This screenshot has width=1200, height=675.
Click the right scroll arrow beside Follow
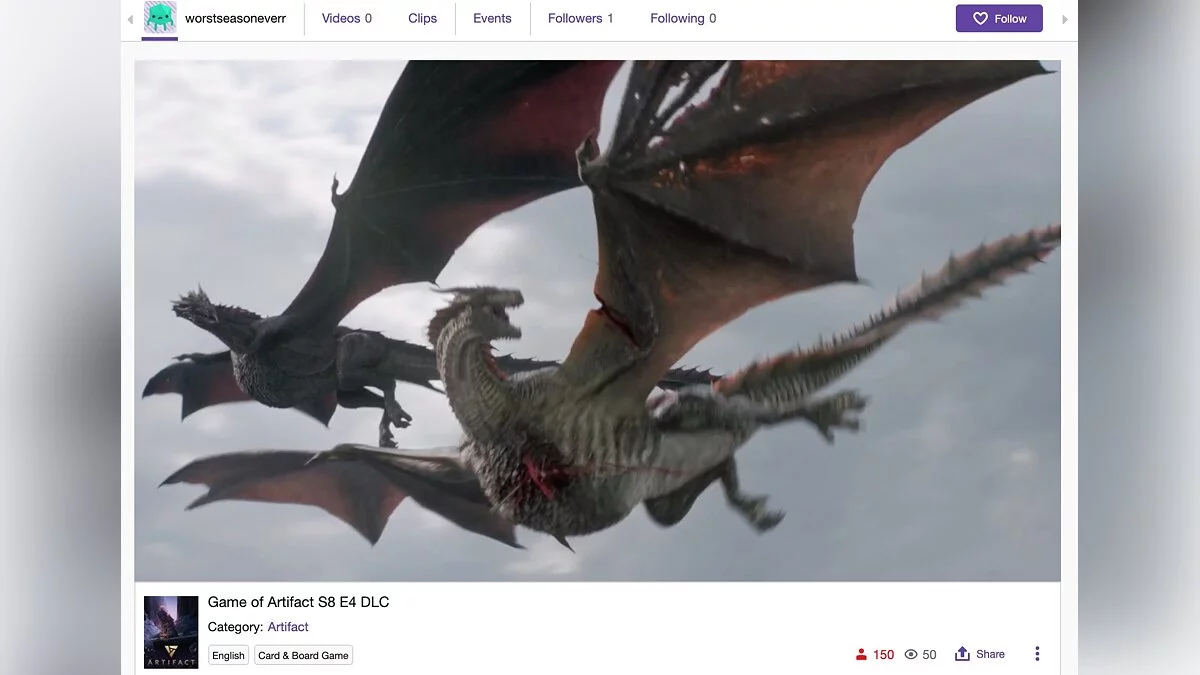[1064, 19]
